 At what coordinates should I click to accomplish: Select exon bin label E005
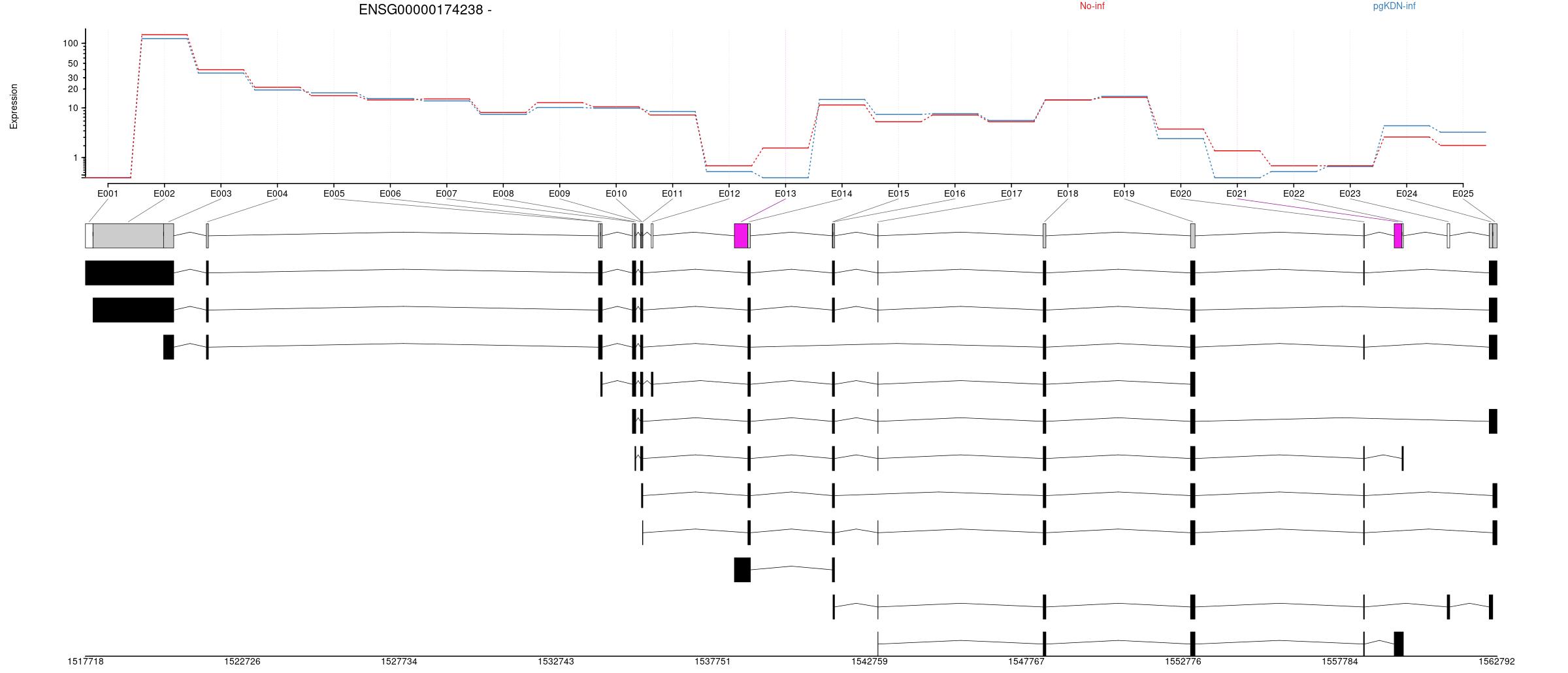point(334,193)
